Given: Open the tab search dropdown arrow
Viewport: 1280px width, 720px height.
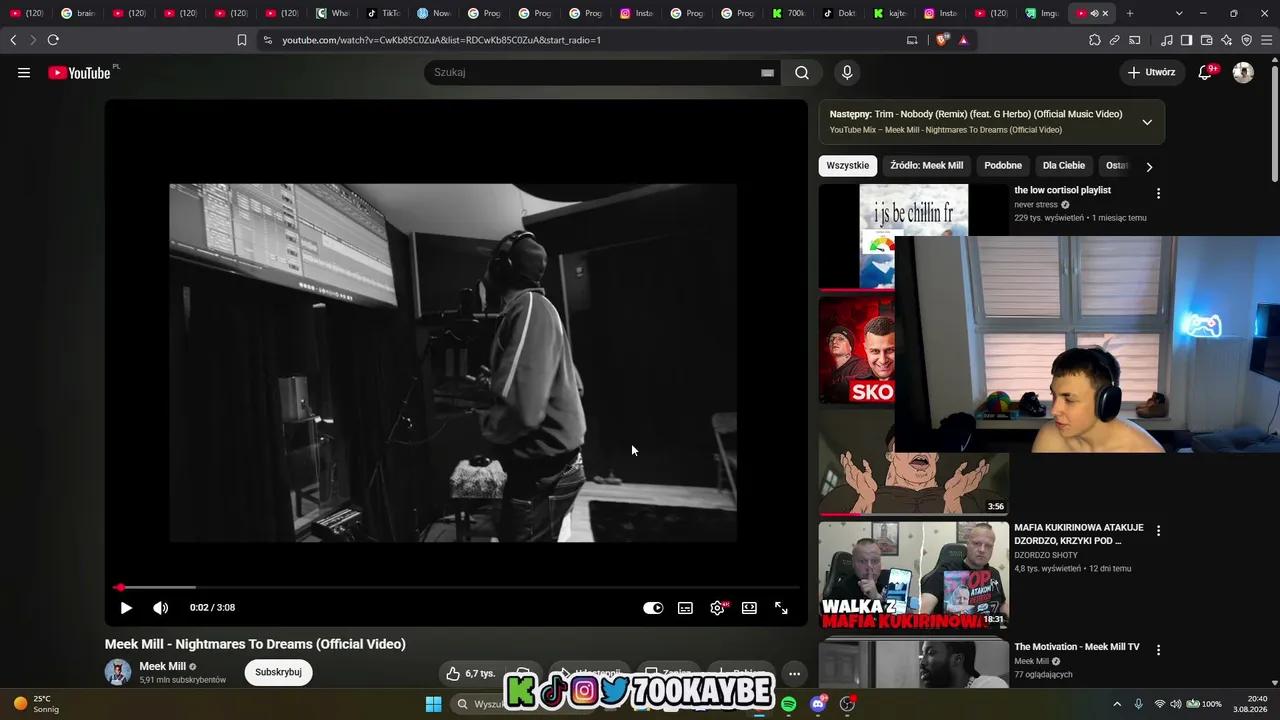Looking at the screenshot, I should [1179, 13].
